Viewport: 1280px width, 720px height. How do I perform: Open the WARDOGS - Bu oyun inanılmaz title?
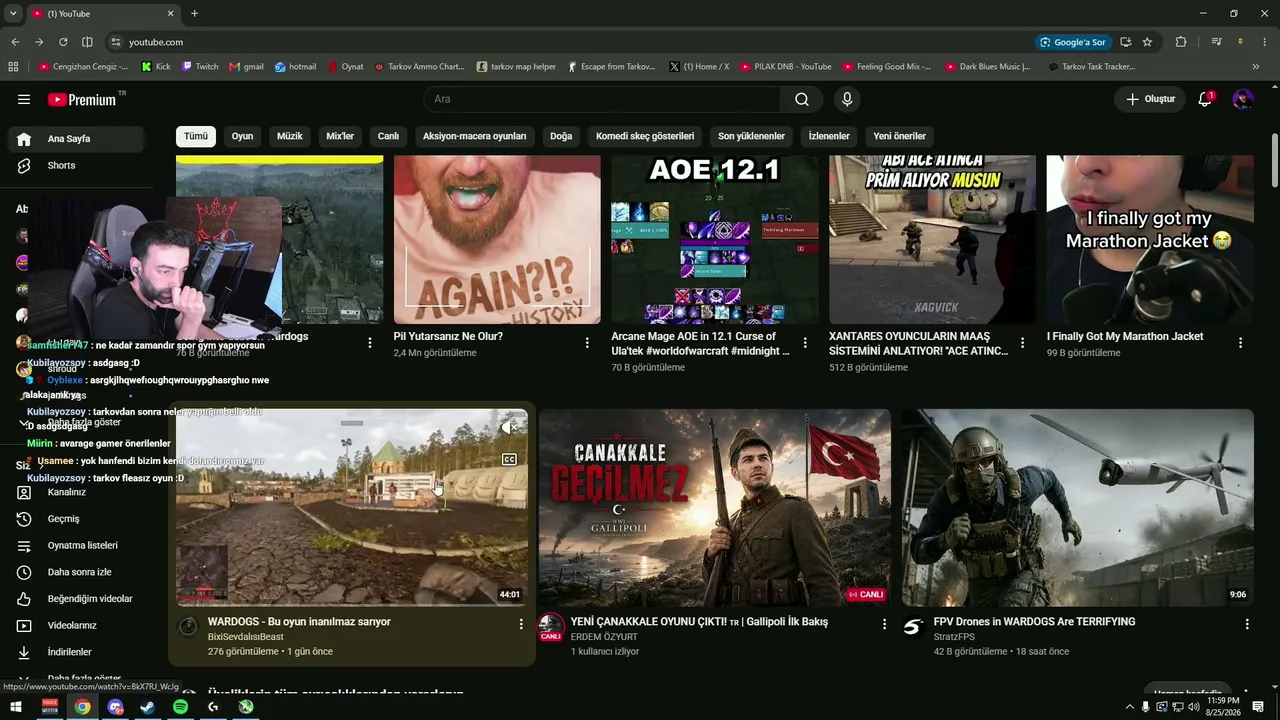(x=299, y=622)
